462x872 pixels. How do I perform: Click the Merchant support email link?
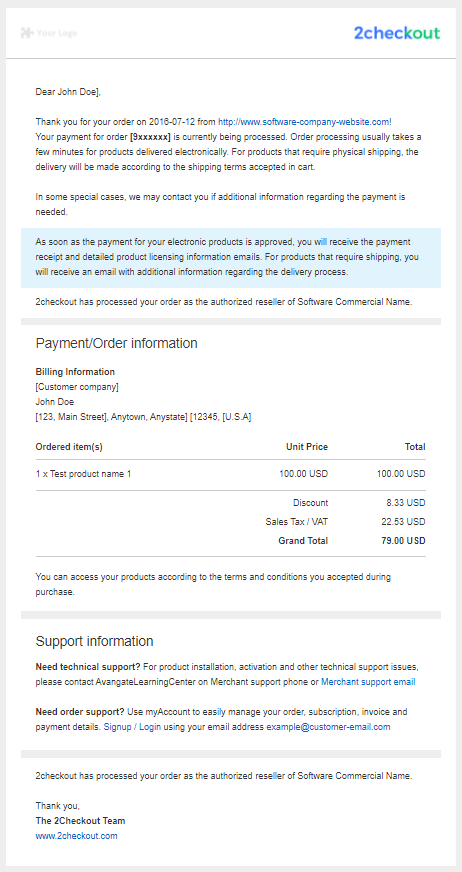point(368,681)
